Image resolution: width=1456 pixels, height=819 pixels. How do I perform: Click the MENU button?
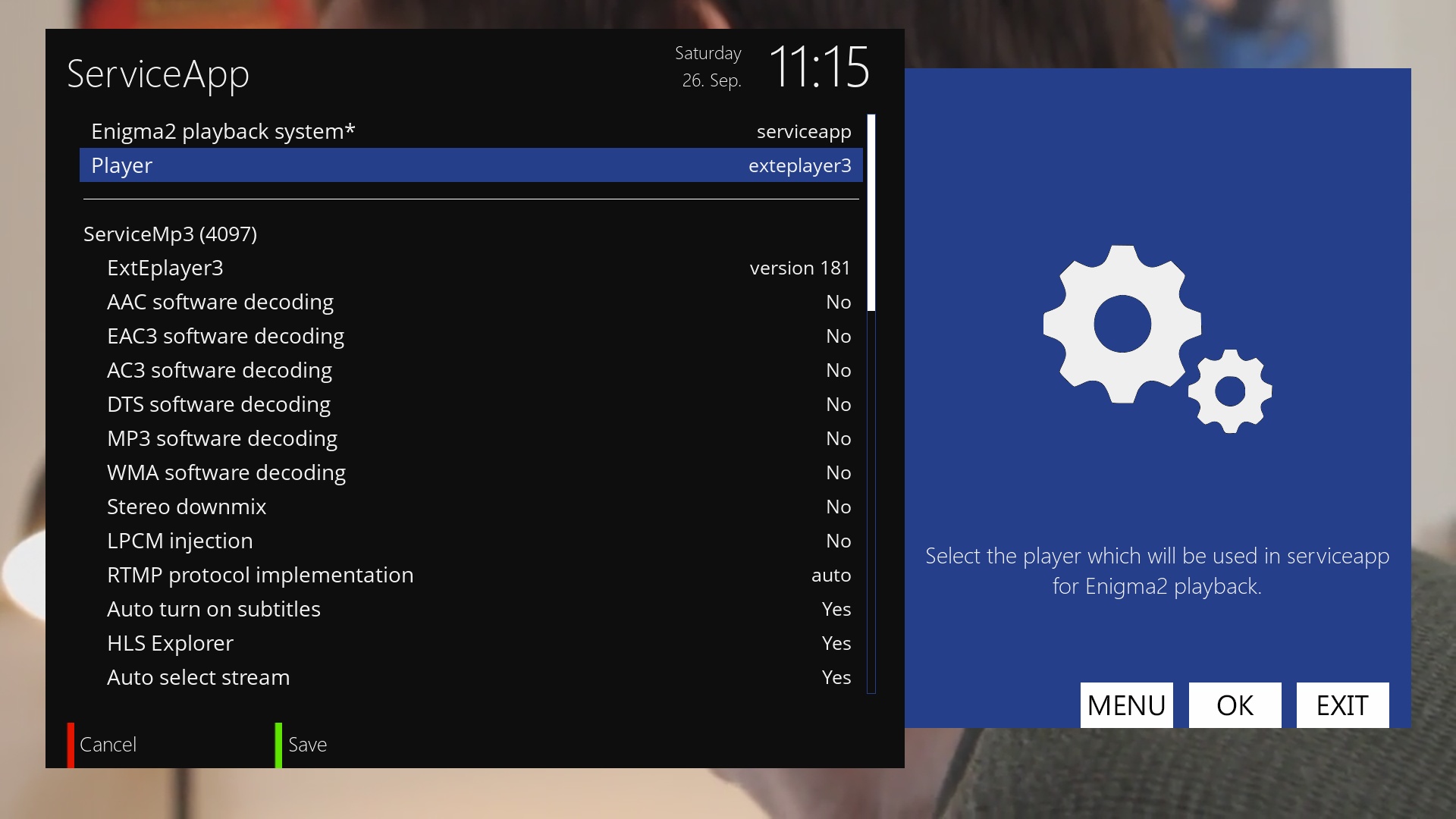click(x=1126, y=705)
